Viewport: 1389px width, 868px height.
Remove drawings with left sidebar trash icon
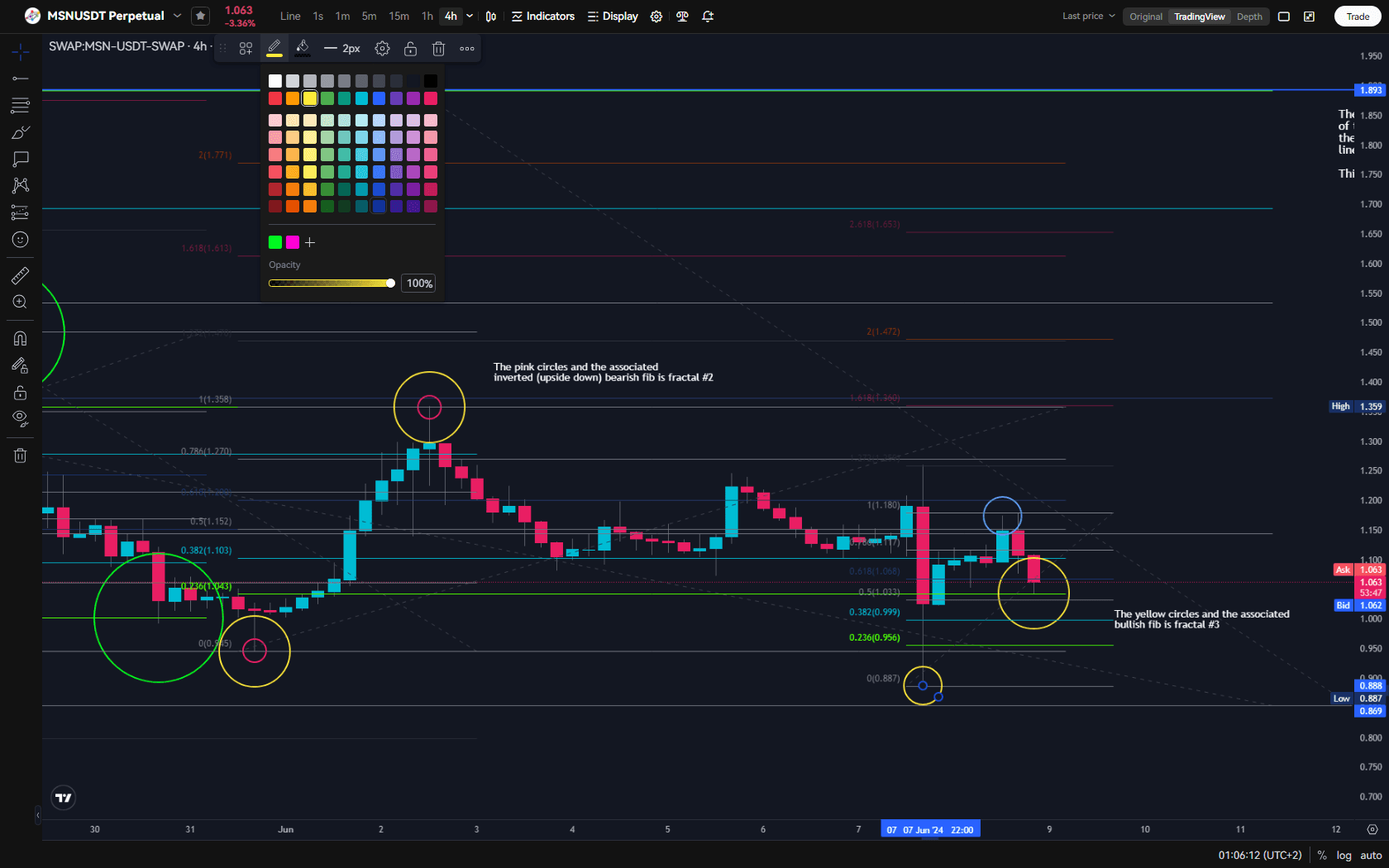[x=21, y=455]
